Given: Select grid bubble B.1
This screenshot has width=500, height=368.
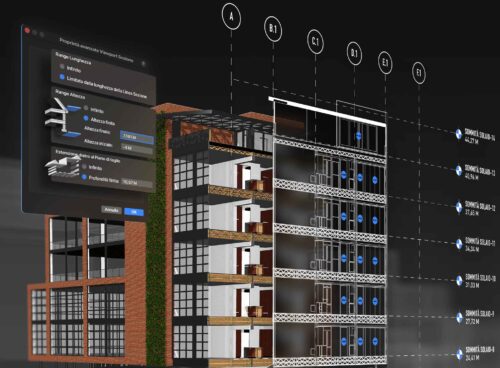Looking at the screenshot, I should (x=273, y=29).
